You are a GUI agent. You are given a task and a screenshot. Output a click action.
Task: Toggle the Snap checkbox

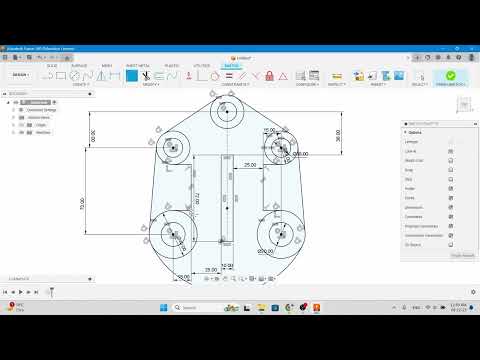tap(450, 170)
